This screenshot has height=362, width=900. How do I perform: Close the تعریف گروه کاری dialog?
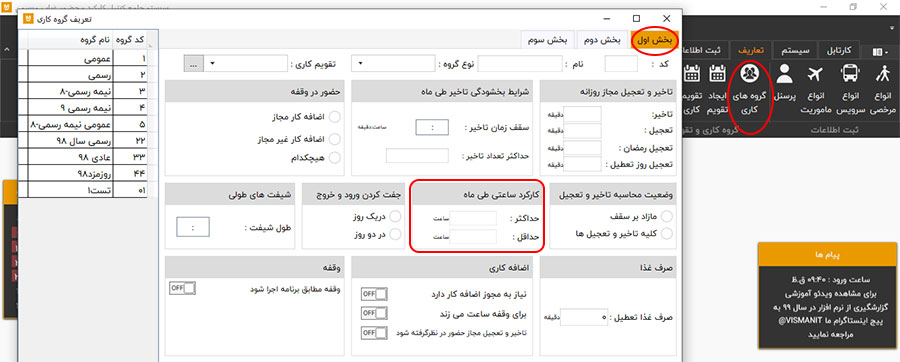(x=666, y=18)
